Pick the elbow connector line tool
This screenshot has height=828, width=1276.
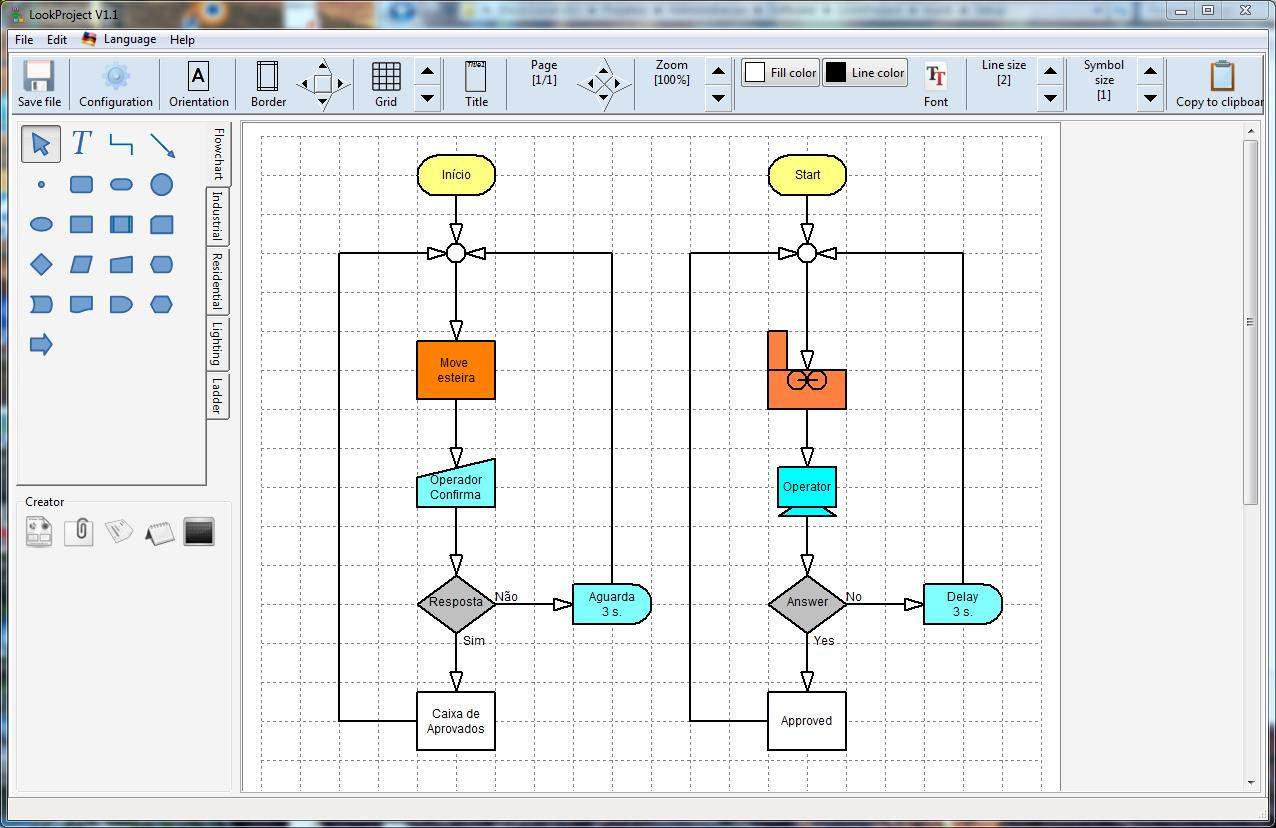121,144
